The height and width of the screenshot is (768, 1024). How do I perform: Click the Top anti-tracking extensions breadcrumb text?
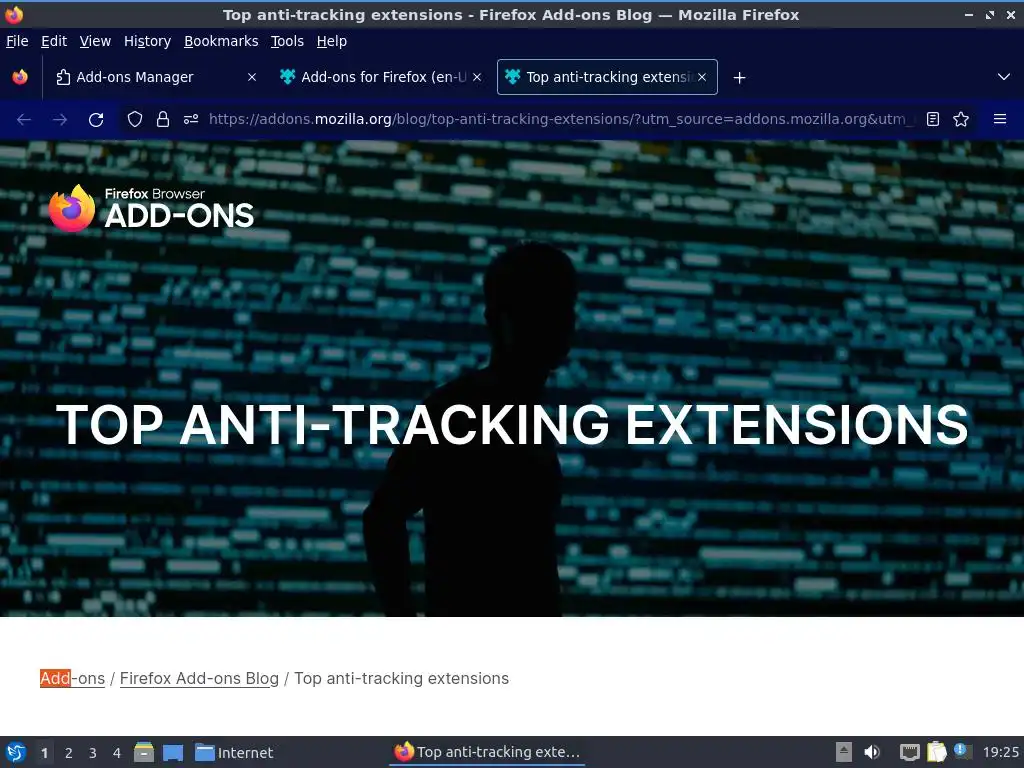(402, 679)
